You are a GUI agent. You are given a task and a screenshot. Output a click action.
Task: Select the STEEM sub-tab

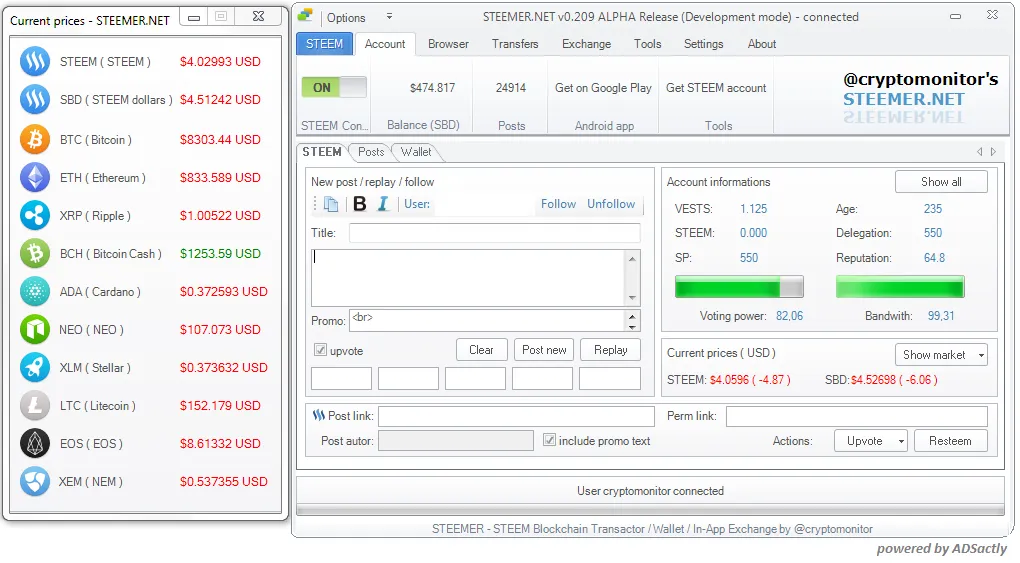(x=322, y=152)
